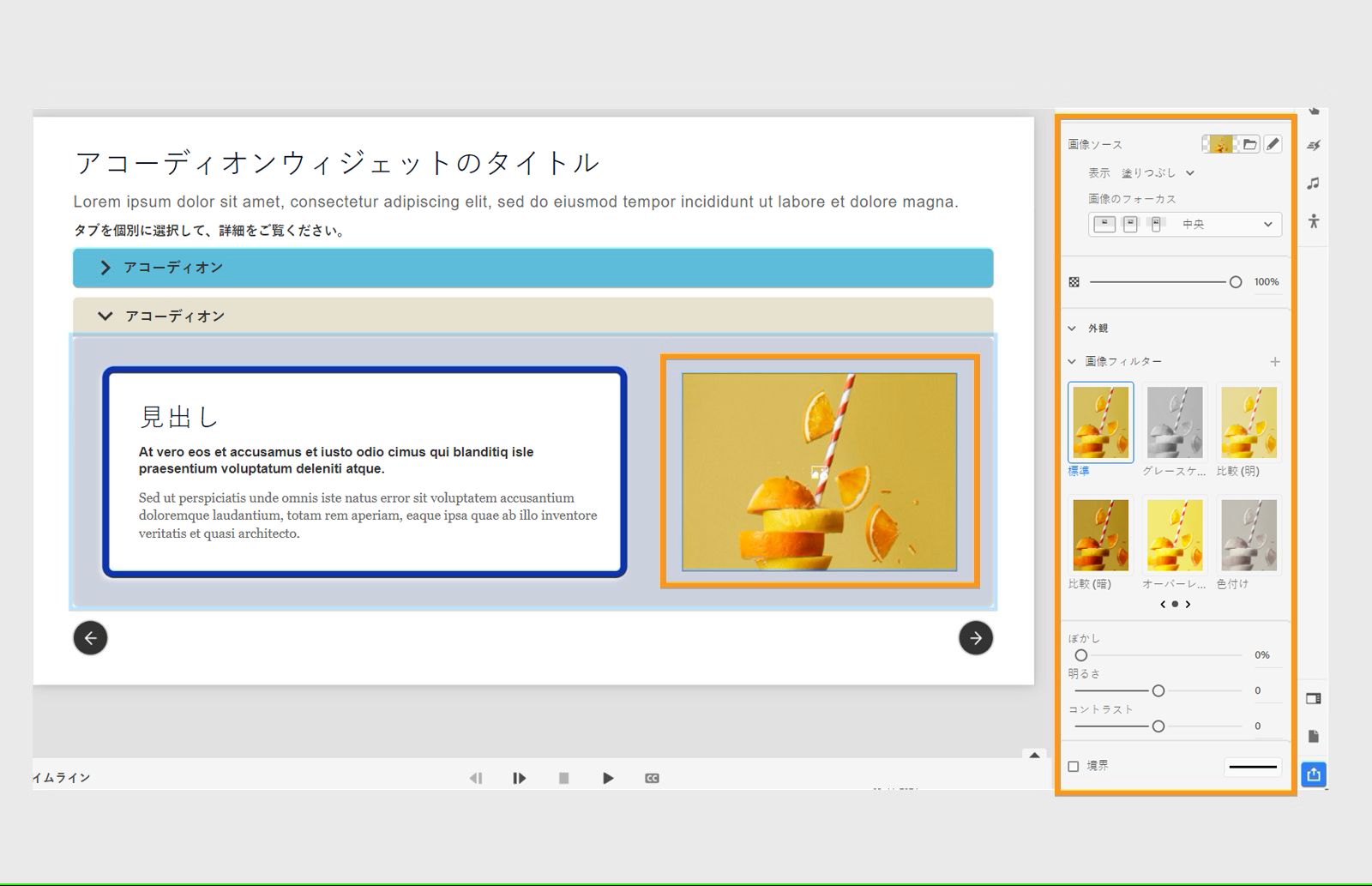1372x886 pixels.
Task: Click the blue publish icon at bottom right
Action: pos(1313,774)
